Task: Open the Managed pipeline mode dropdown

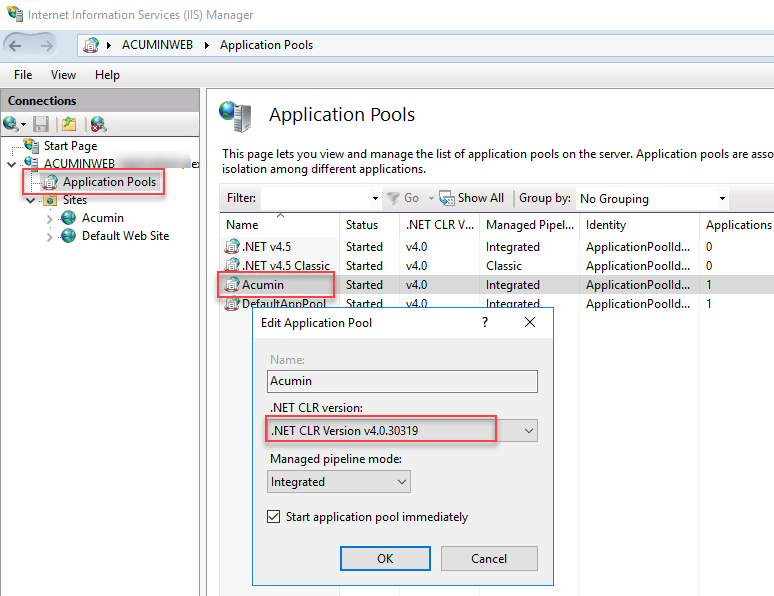Action: point(402,481)
